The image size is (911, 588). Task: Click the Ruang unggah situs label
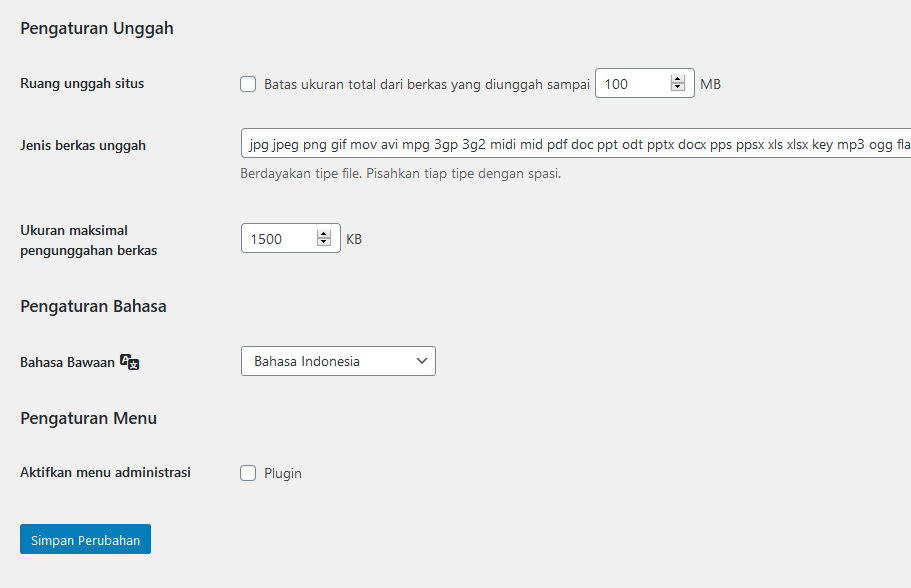point(82,83)
